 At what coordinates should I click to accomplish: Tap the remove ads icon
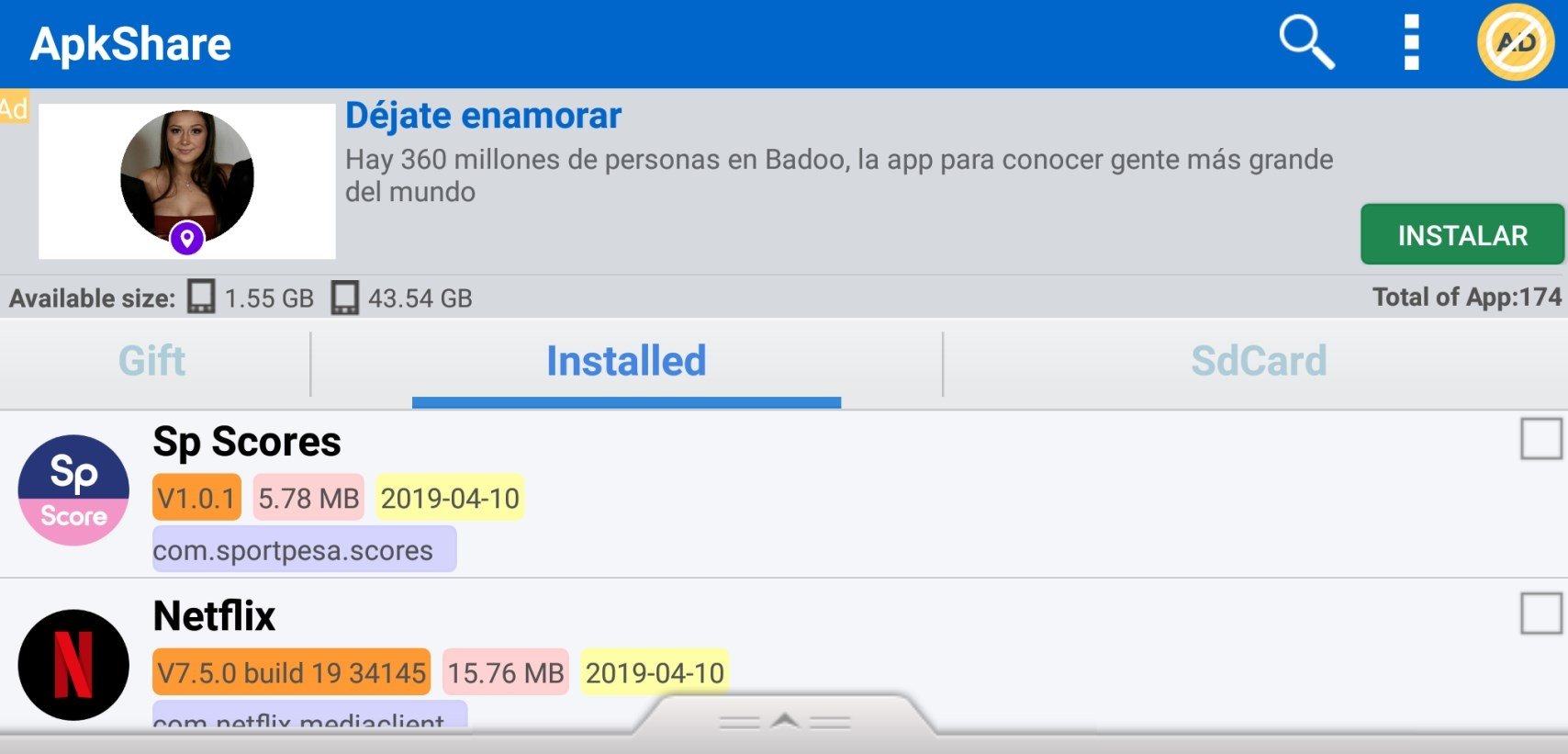[1516, 42]
